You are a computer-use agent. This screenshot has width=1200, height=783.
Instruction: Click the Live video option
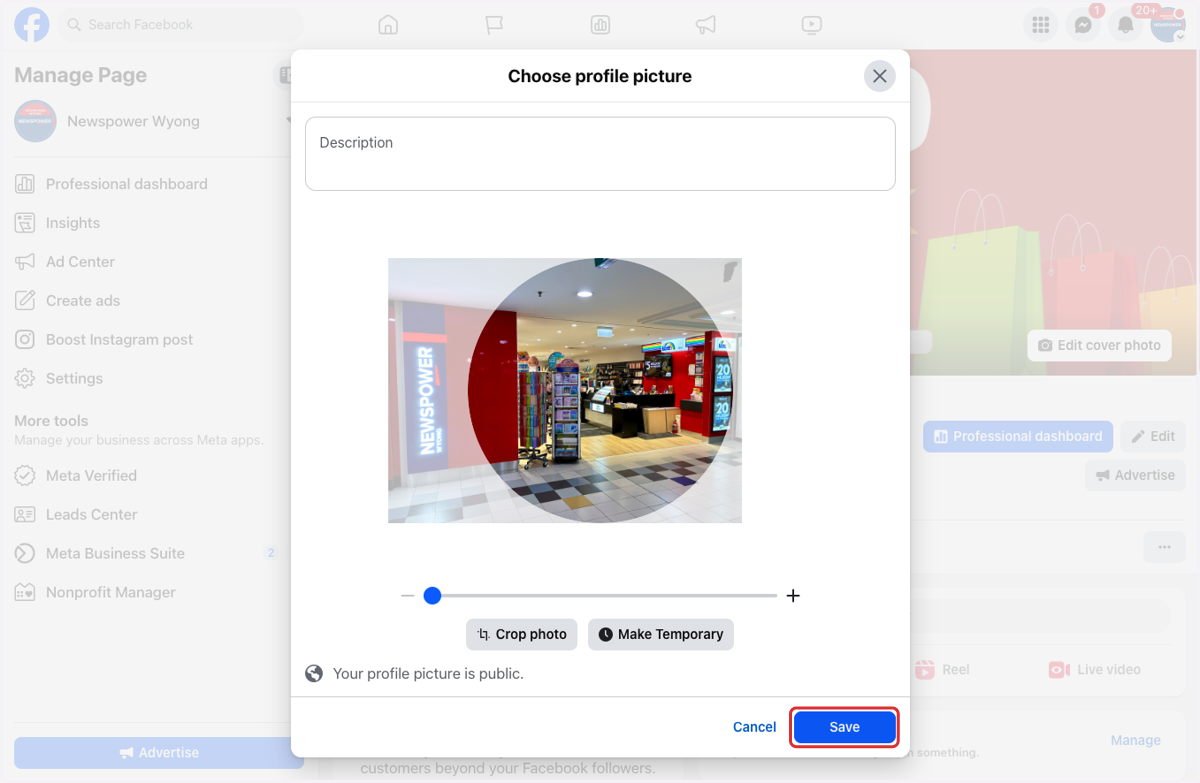(1094, 670)
